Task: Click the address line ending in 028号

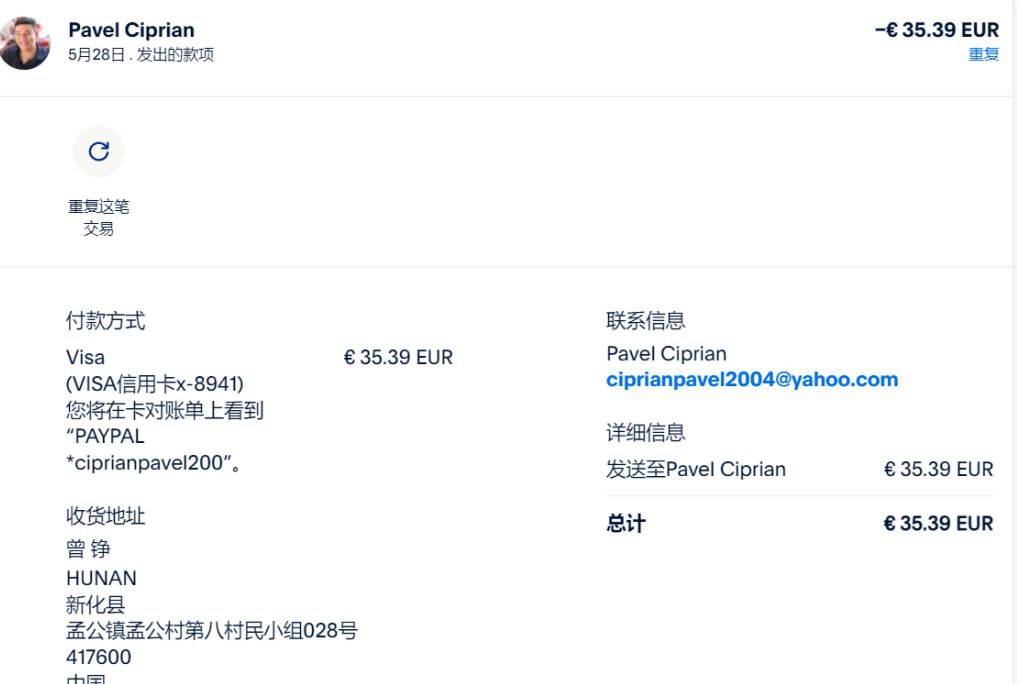Action: click(212, 631)
